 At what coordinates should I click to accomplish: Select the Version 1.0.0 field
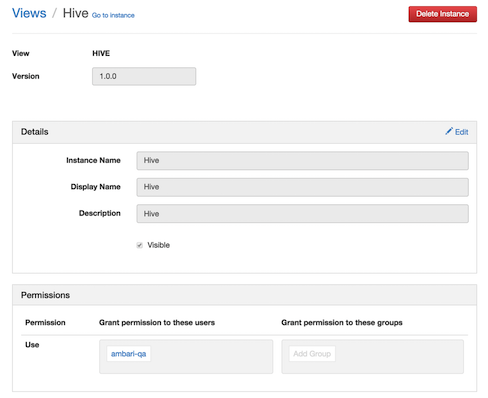[144, 76]
